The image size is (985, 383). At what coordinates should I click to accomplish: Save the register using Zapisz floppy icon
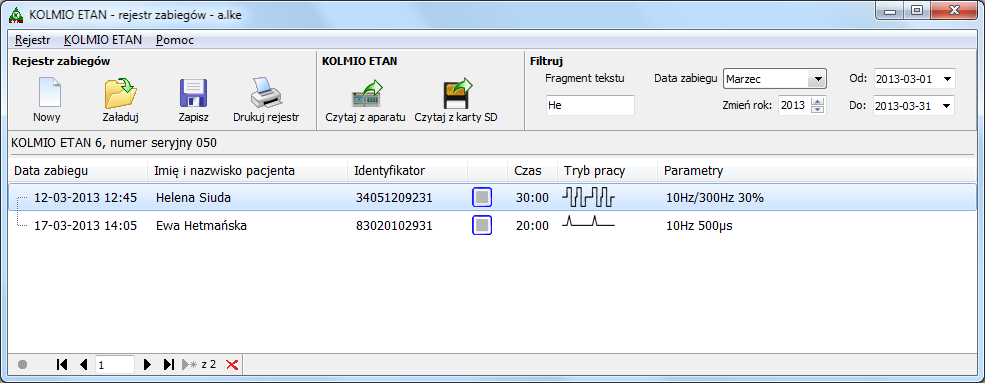tap(193, 99)
